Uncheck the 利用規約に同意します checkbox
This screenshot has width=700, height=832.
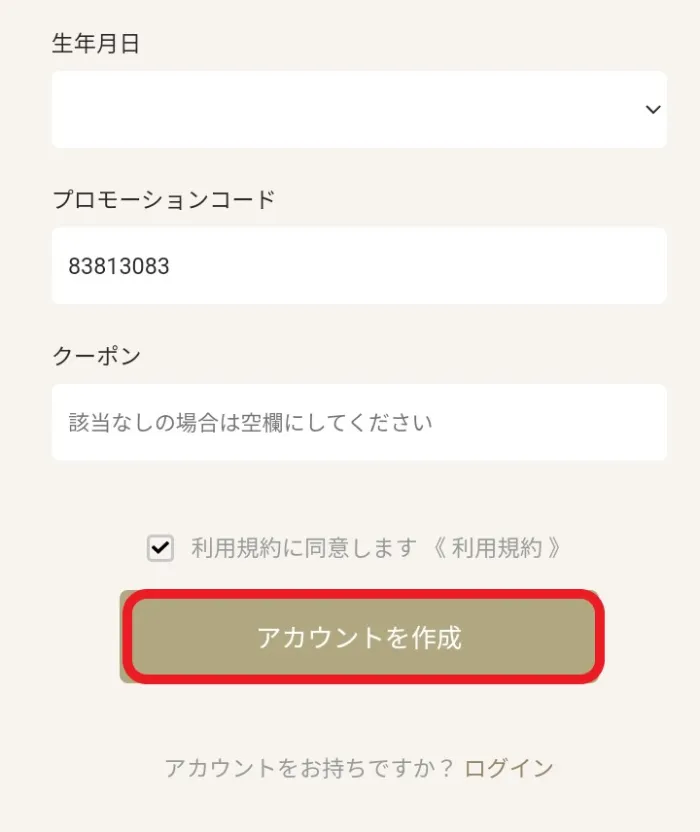(x=160, y=548)
